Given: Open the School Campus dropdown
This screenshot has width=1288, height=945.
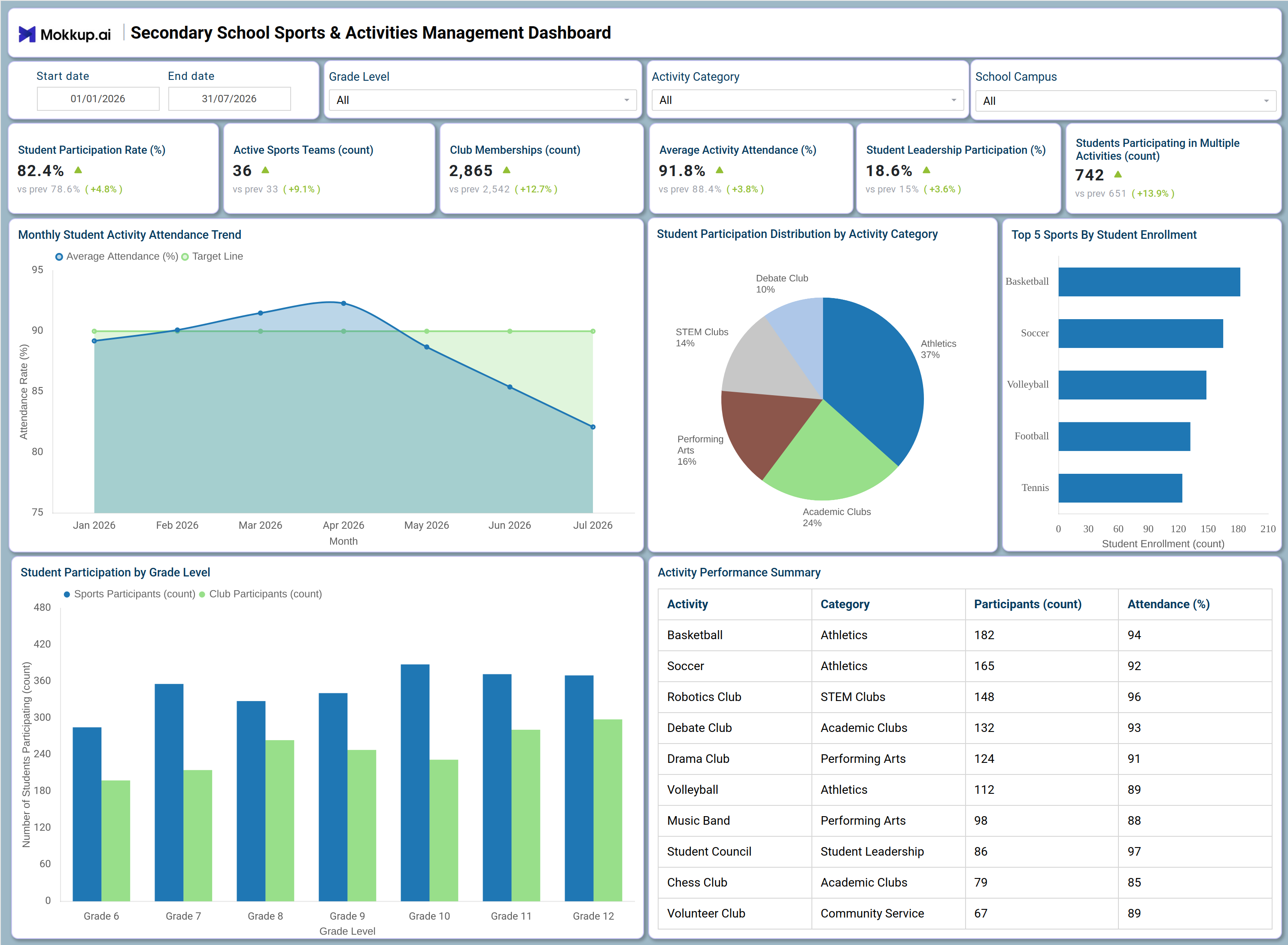Looking at the screenshot, I should (1125, 101).
